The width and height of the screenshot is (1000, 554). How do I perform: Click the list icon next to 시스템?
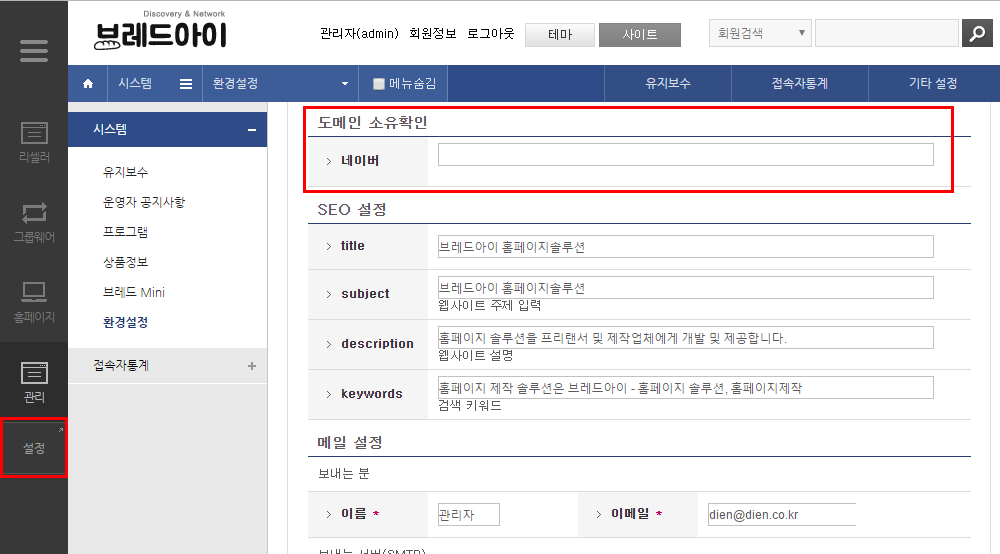point(186,84)
